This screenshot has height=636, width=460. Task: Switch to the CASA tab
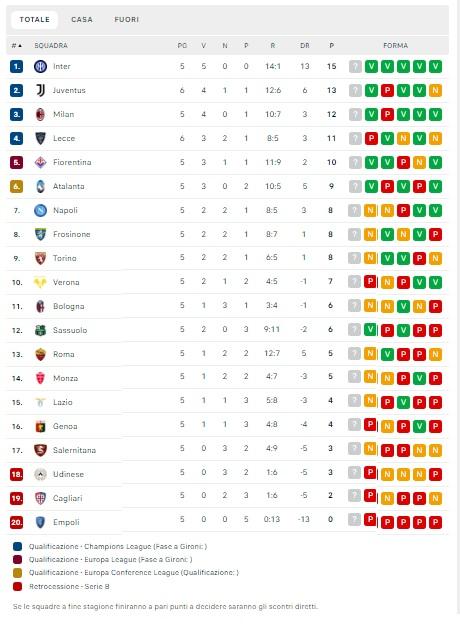[82, 19]
